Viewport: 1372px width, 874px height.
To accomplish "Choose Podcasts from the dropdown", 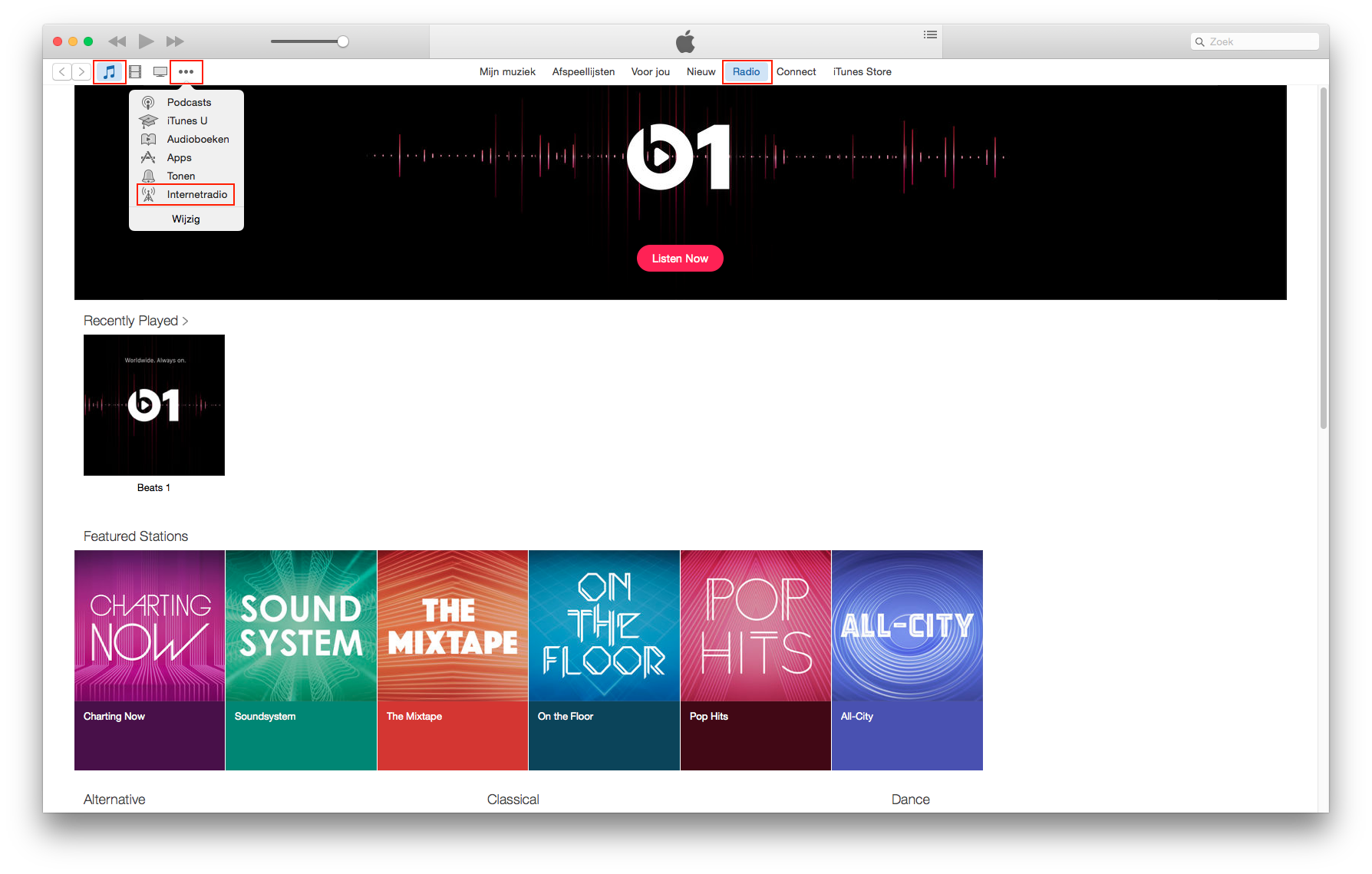I will [186, 102].
